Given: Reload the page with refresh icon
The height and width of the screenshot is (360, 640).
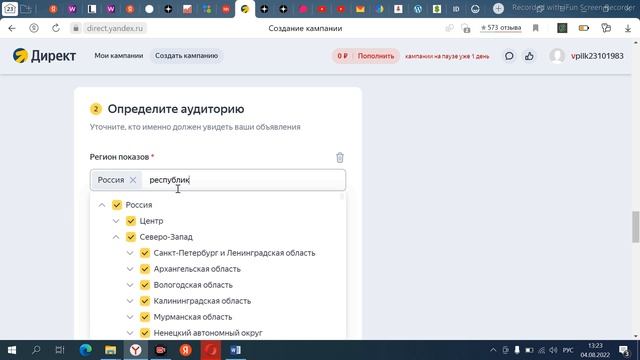Looking at the screenshot, I should point(56,28).
